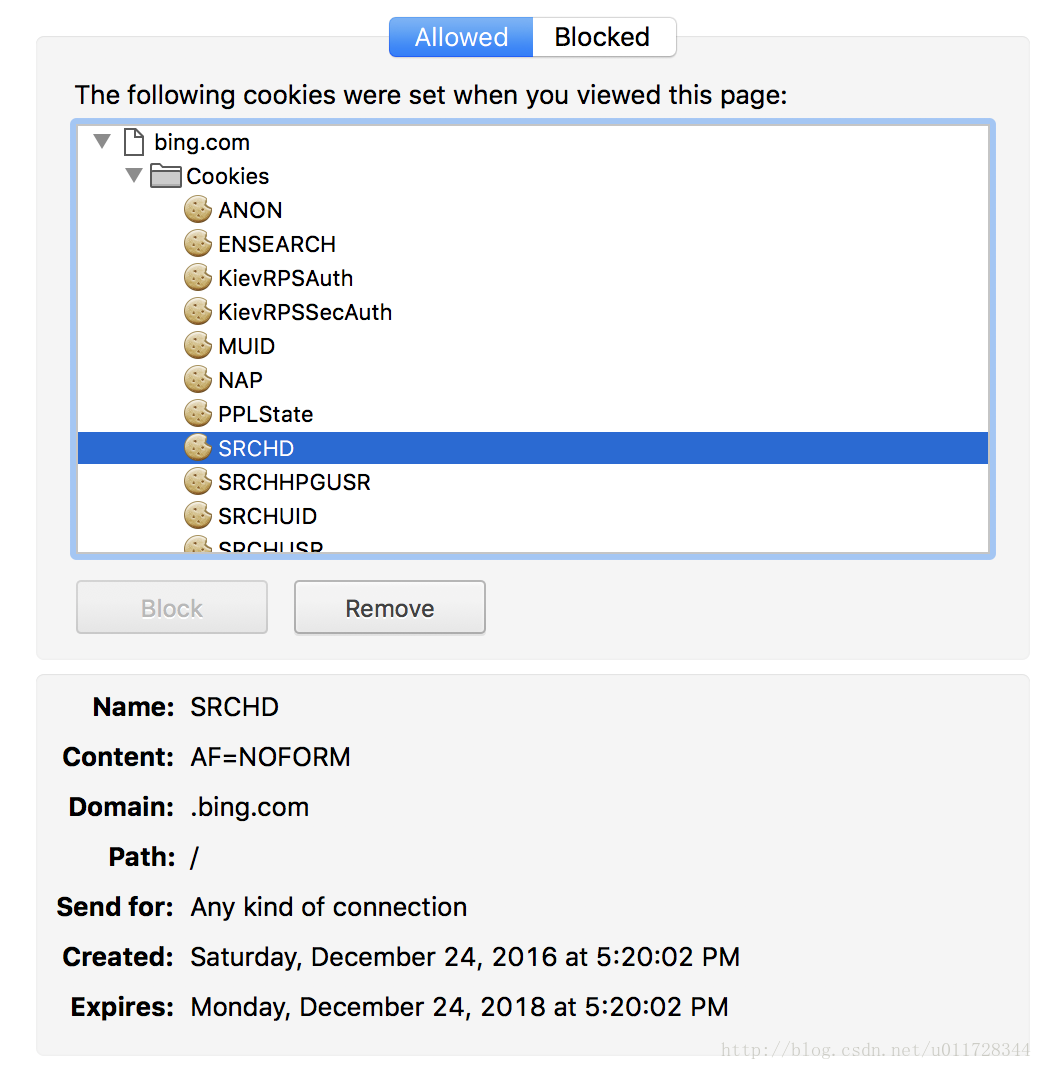Image resolution: width=1042 pixels, height=1070 pixels.
Task: Select the KievRPSAuth cookie icon
Action: pyautogui.click(x=198, y=278)
